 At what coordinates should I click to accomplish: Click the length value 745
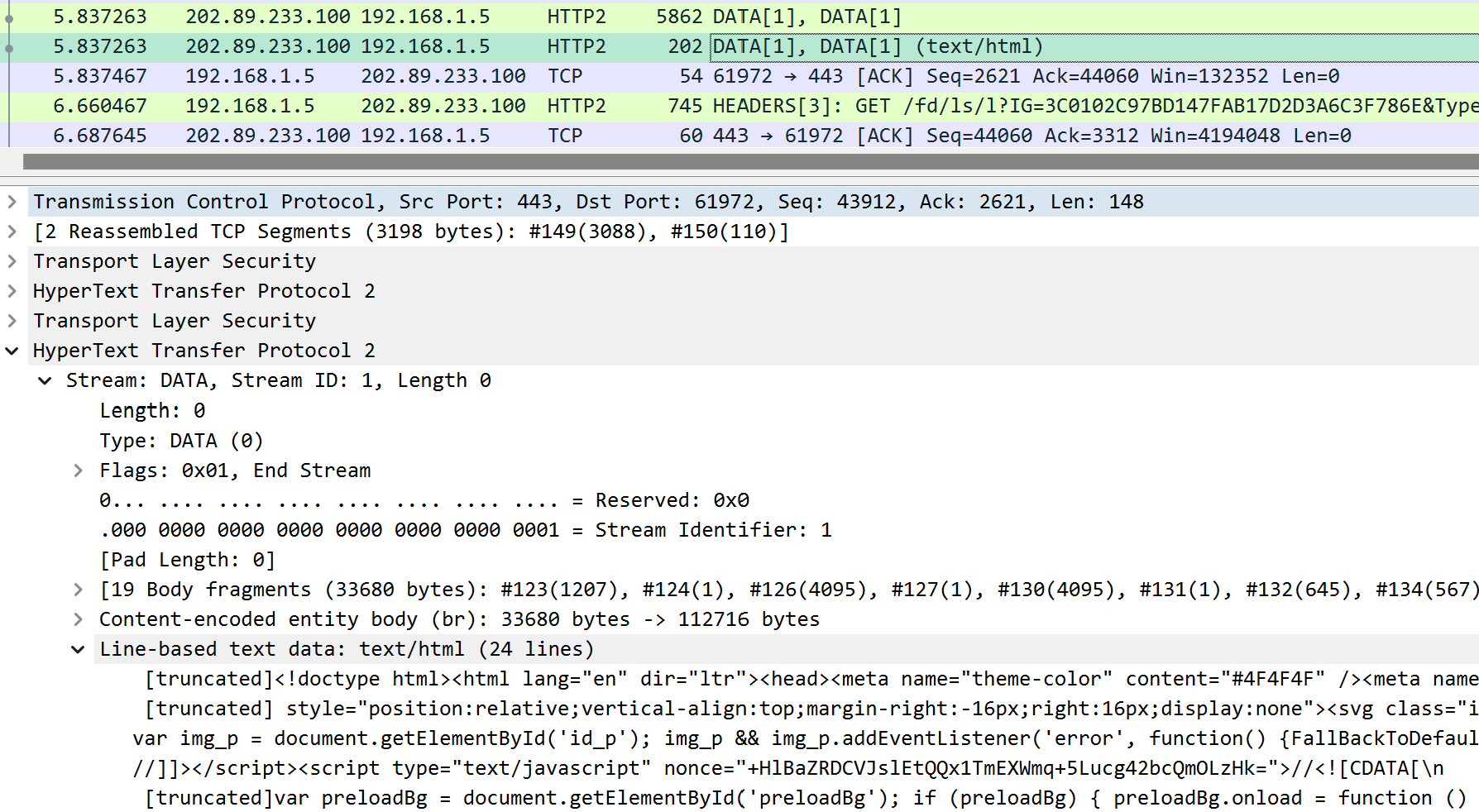tap(685, 106)
